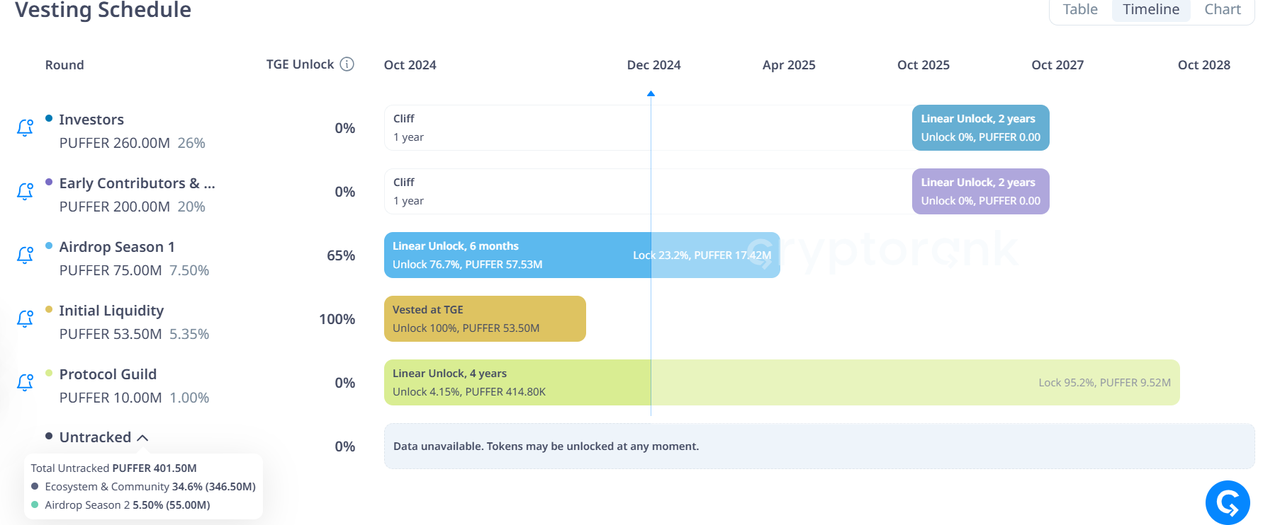
Task: Open the CryptoRank round logo button
Action: 1228,502
